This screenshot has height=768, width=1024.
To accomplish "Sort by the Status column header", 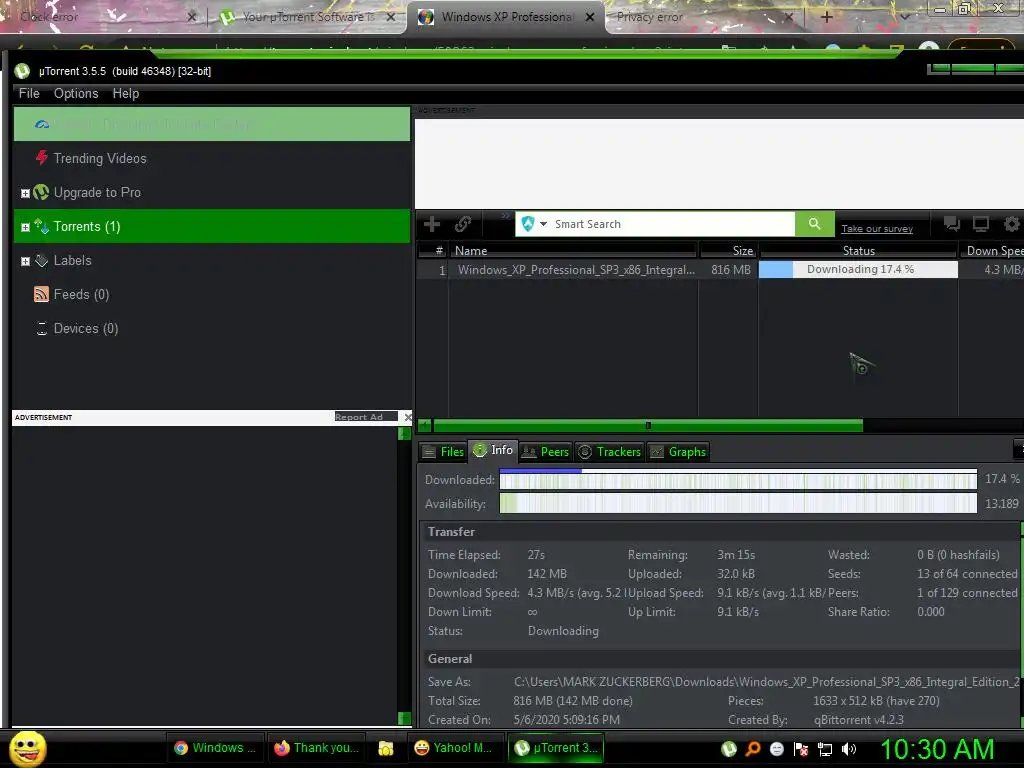I will (858, 250).
